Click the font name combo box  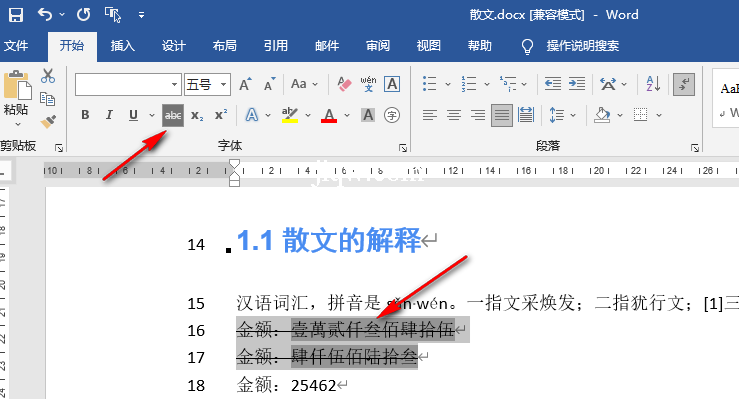tap(128, 85)
